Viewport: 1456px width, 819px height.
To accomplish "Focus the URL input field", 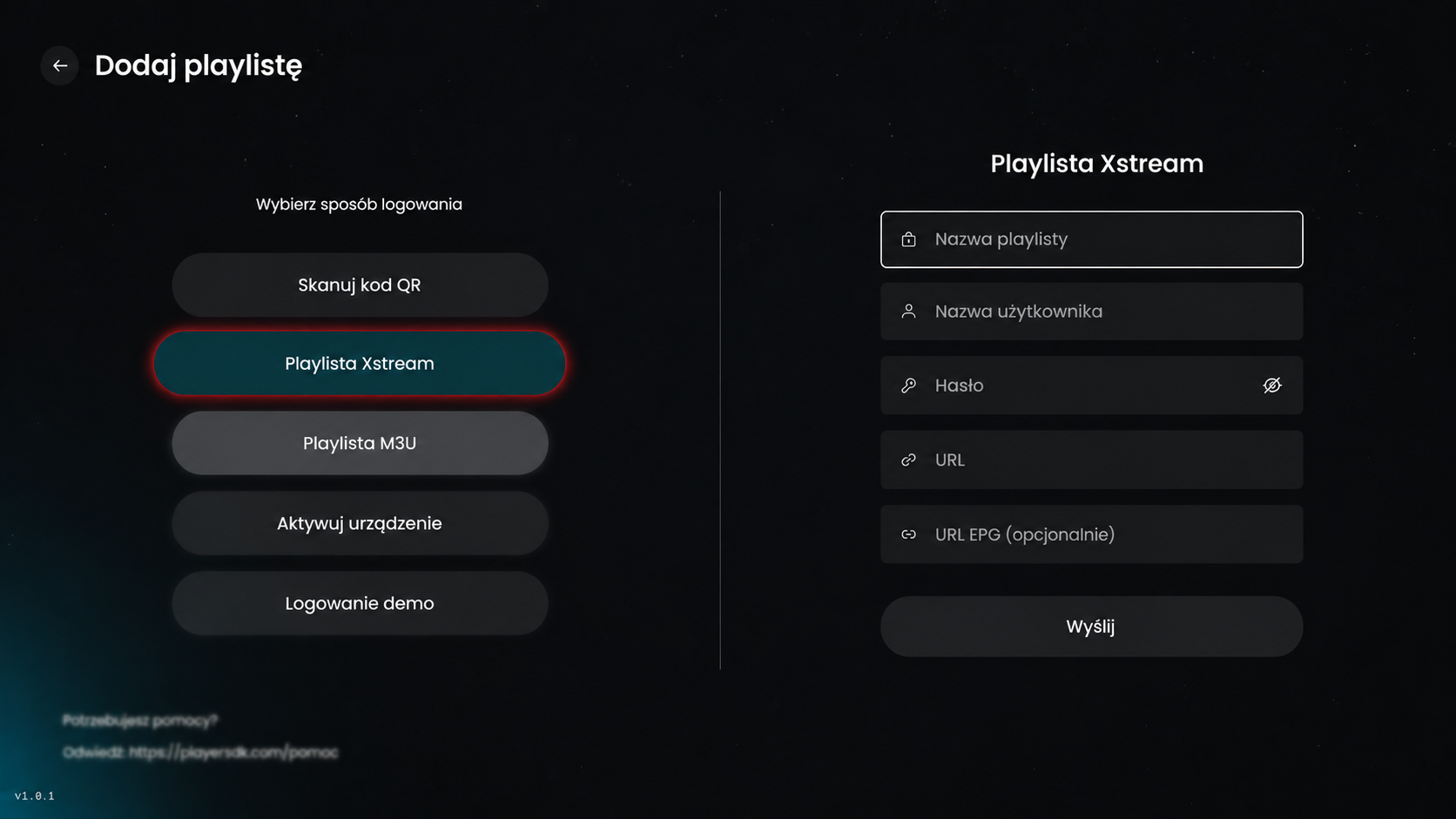I will coord(1091,460).
